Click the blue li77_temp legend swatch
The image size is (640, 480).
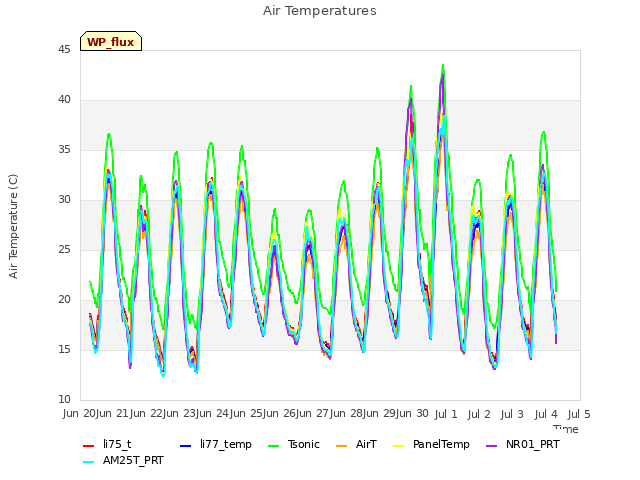pos(186,446)
